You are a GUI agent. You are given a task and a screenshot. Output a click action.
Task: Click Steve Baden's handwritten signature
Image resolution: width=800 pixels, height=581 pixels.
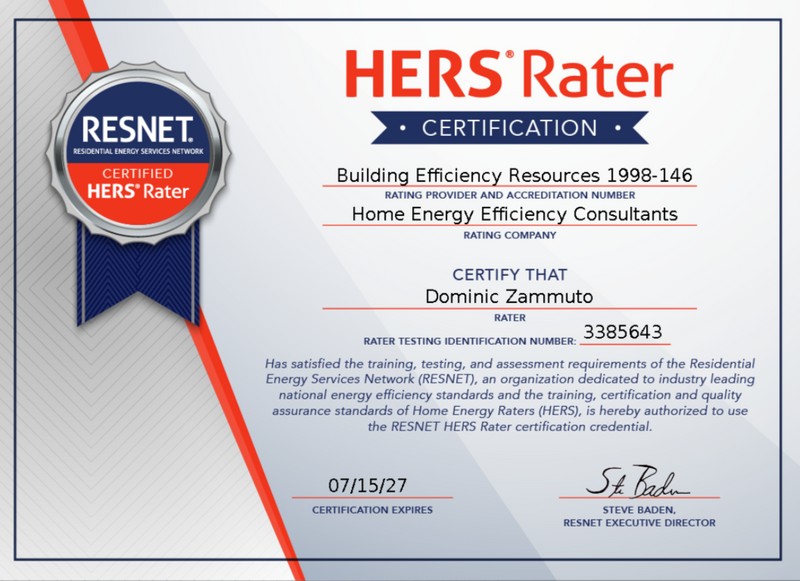click(x=638, y=481)
